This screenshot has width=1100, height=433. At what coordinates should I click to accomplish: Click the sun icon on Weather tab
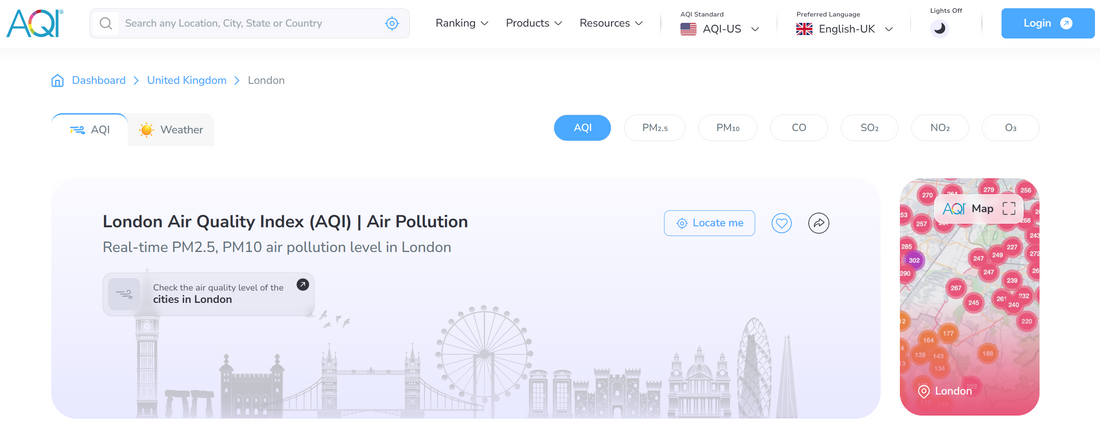tap(146, 130)
